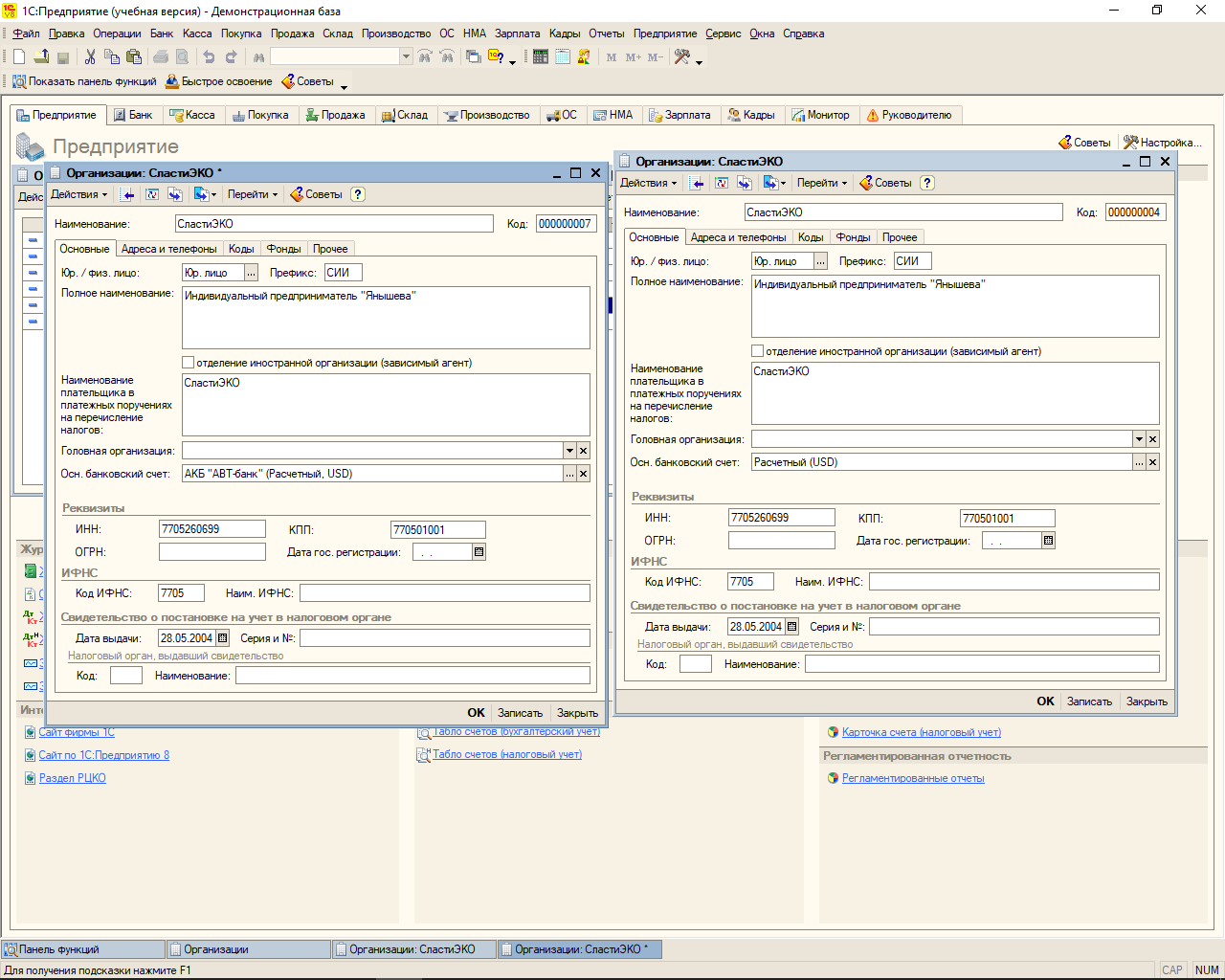1225x980 pixels.
Task: Click Показать панель функций button
Action: click(83, 81)
